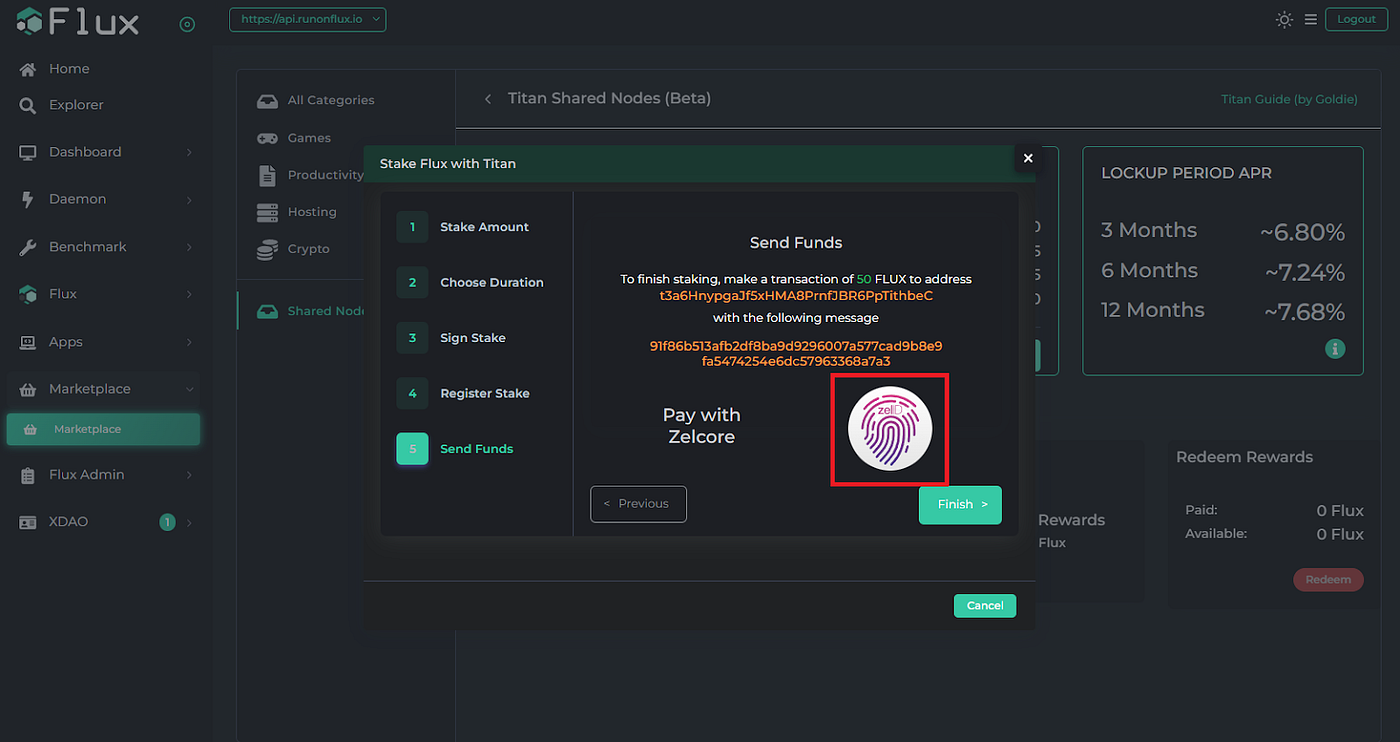Image resolution: width=1400 pixels, height=742 pixels.
Task: Click the Apps laptop icon
Action: tap(28, 342)
